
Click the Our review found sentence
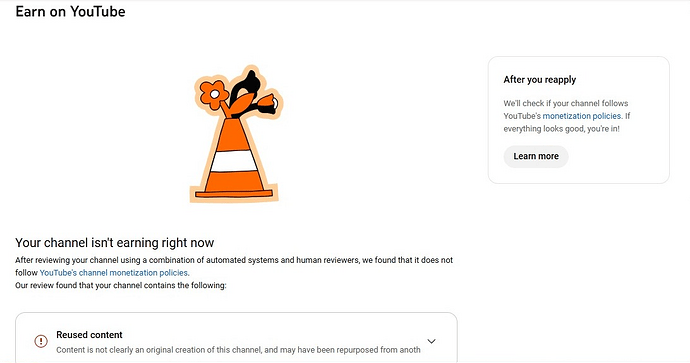[121, 286]
